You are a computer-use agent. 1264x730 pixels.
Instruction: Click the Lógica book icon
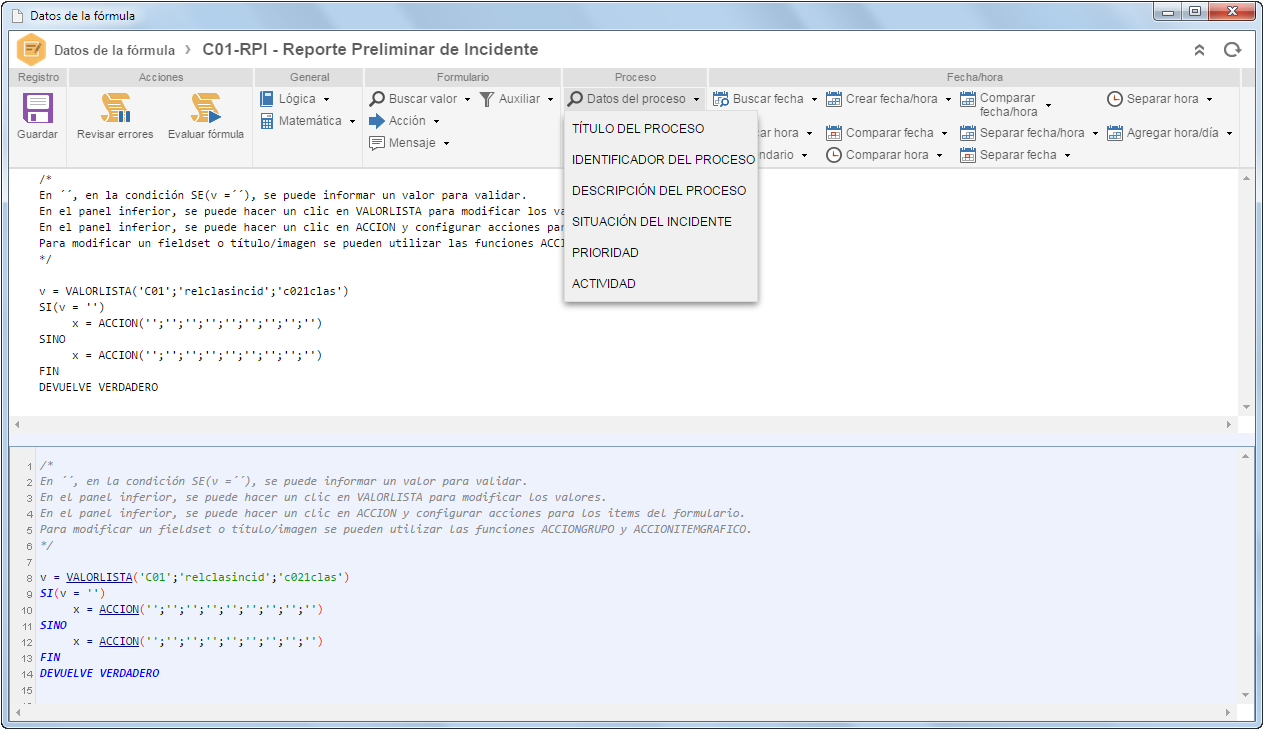(267, 99)
